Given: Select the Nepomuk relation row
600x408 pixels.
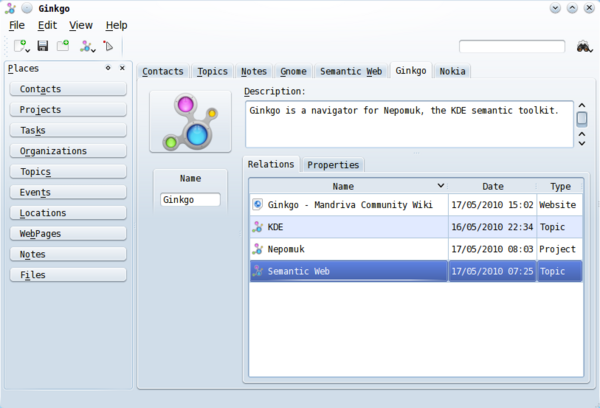Looking at the screenshot, I should pos(416,249).
